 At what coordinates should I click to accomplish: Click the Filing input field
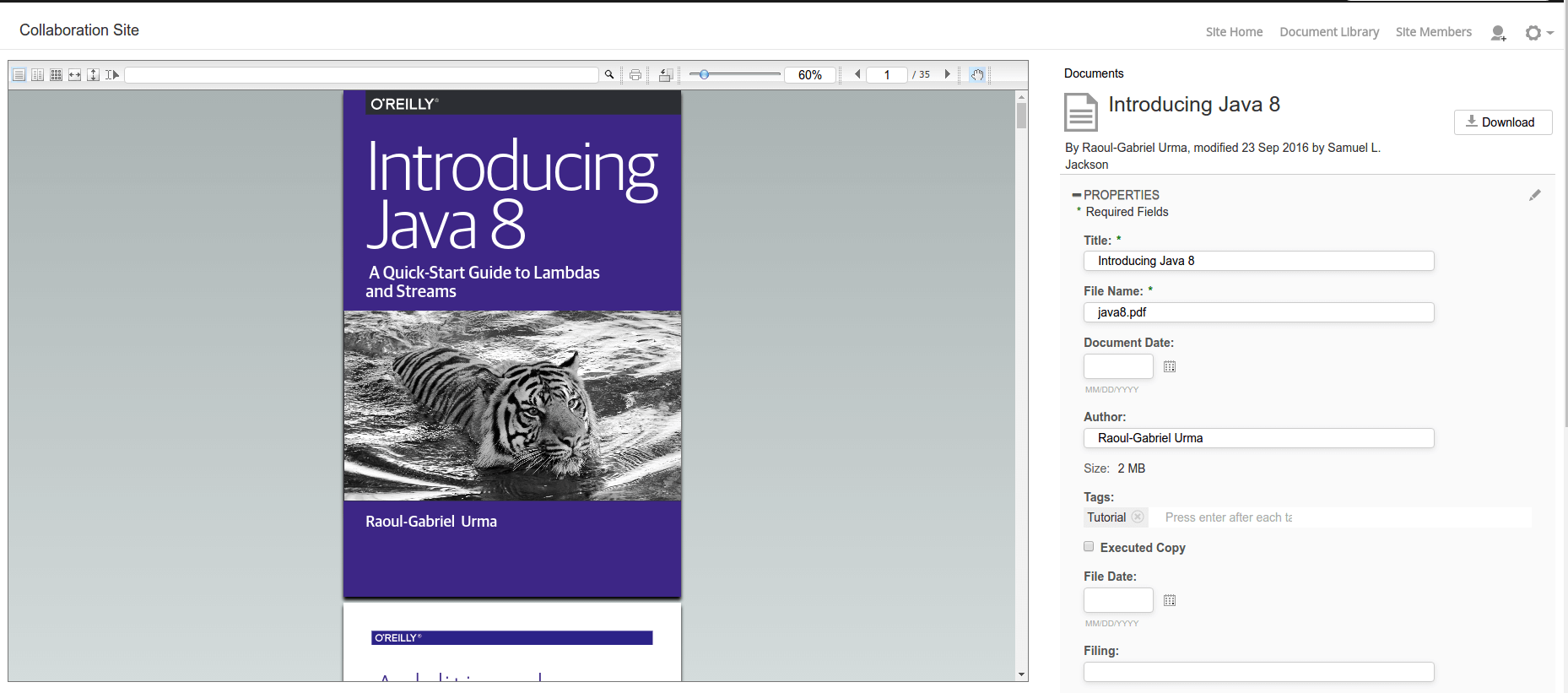click(1258, 672)
